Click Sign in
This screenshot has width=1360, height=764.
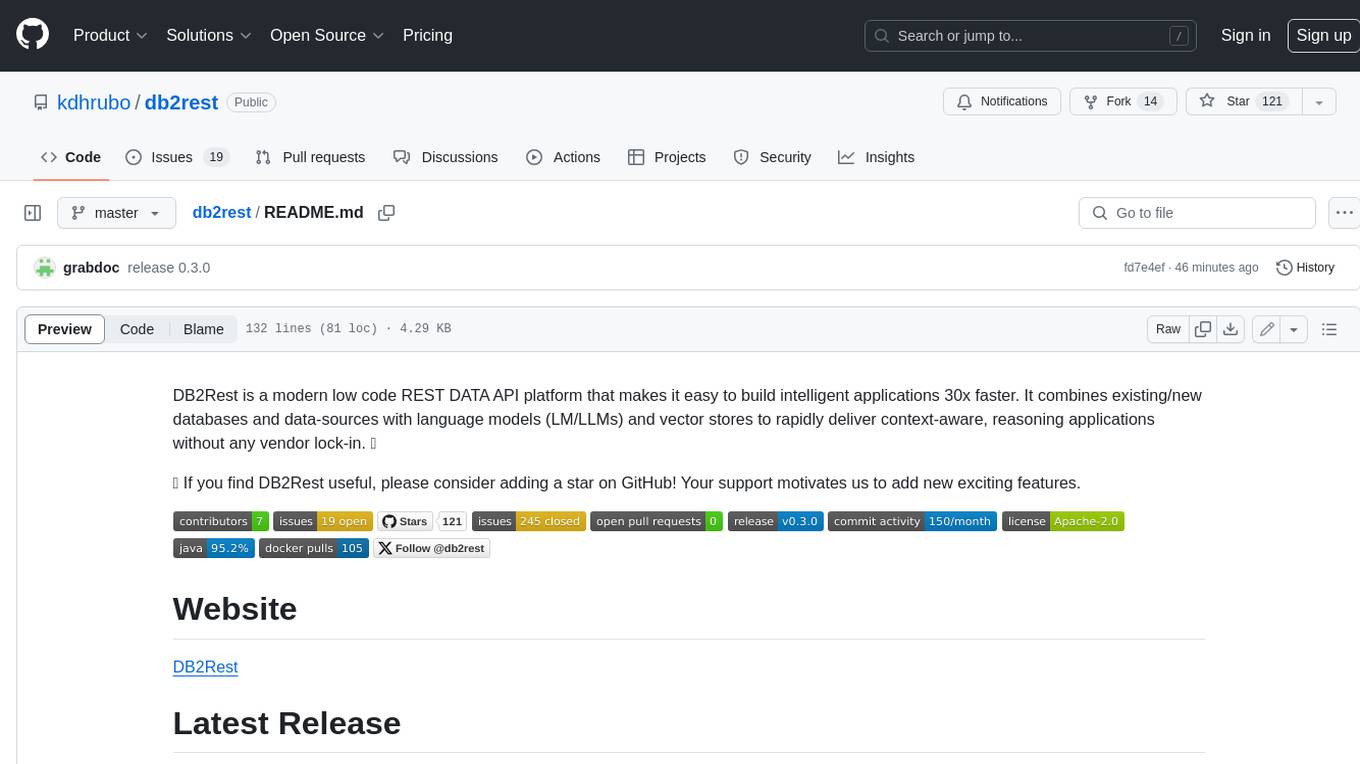tap(1245, 35)
